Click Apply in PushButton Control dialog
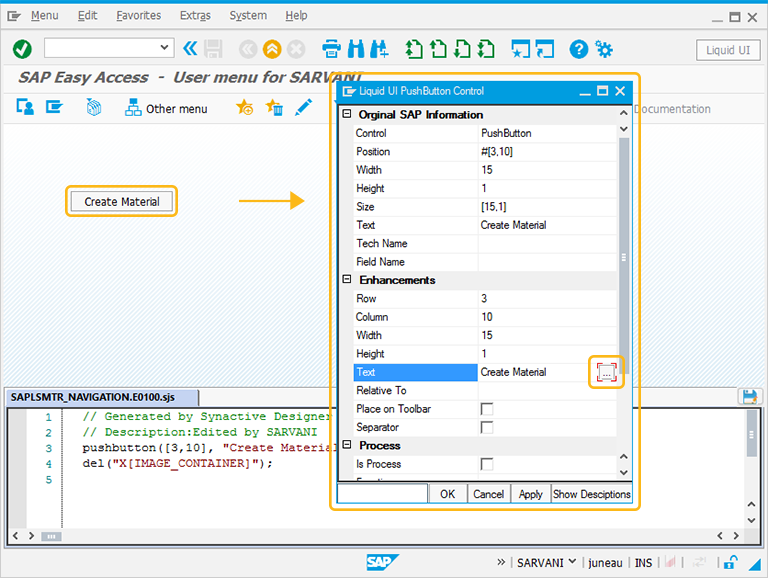768x578 pixels. click(530, 494)
